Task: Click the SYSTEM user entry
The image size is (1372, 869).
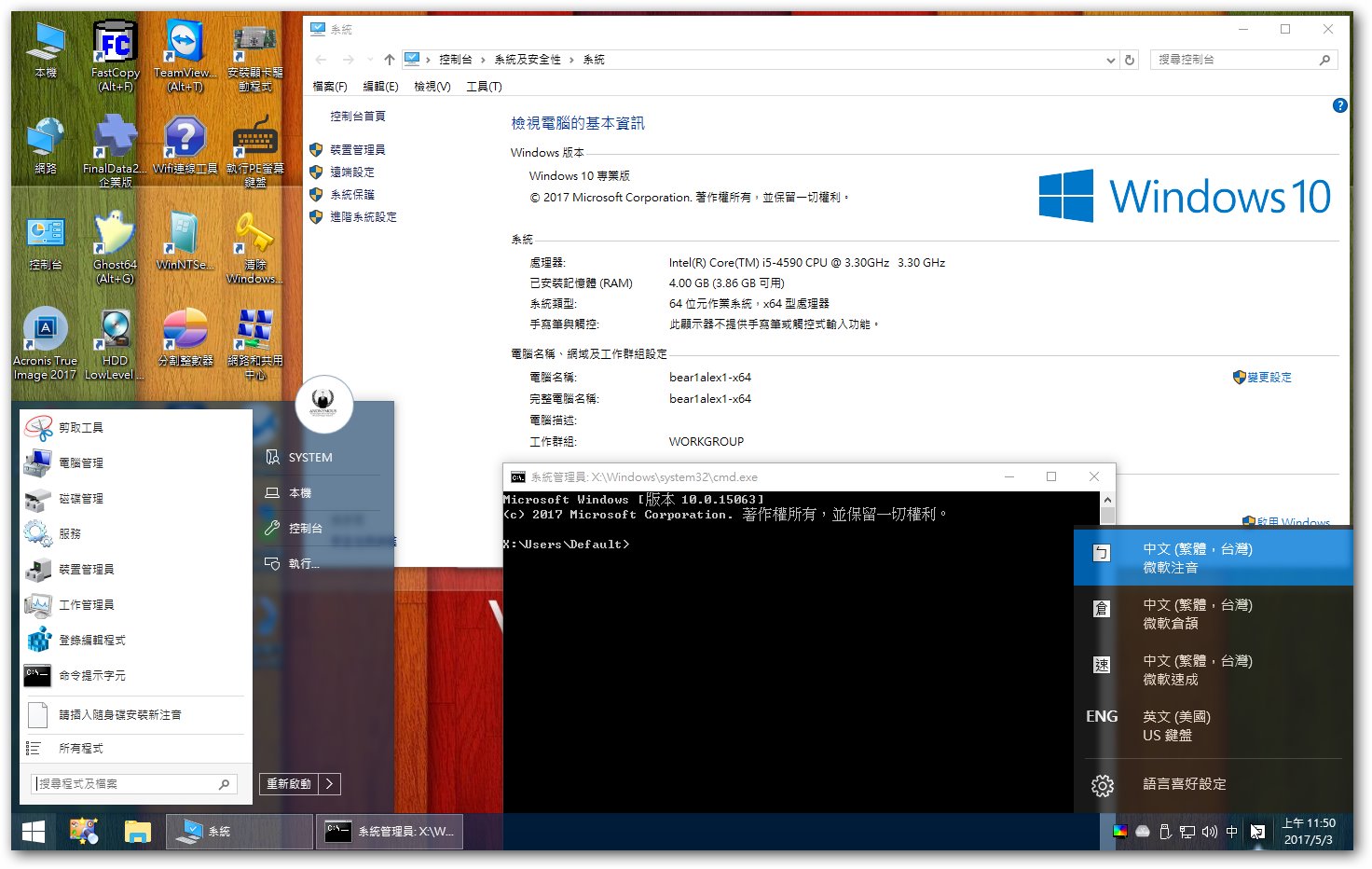Action: tap(322, 458)
